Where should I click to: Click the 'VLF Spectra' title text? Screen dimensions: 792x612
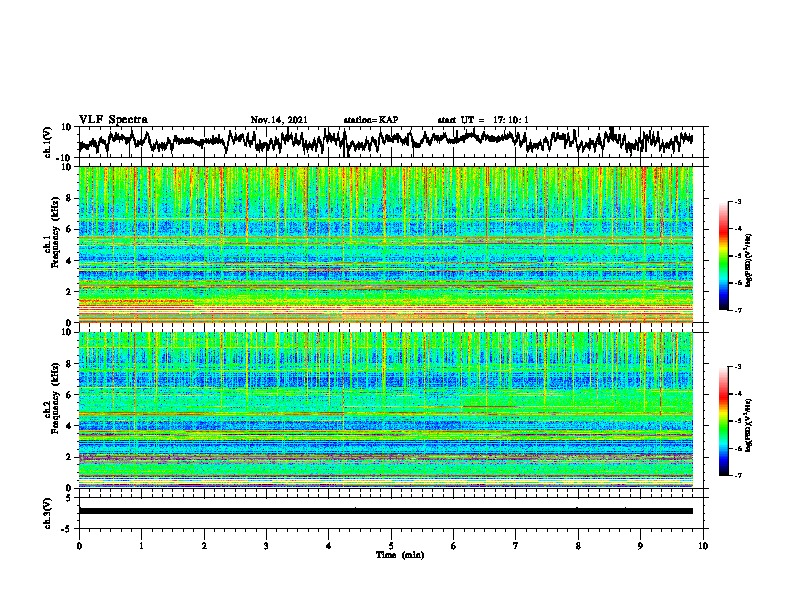click(113, 120)
